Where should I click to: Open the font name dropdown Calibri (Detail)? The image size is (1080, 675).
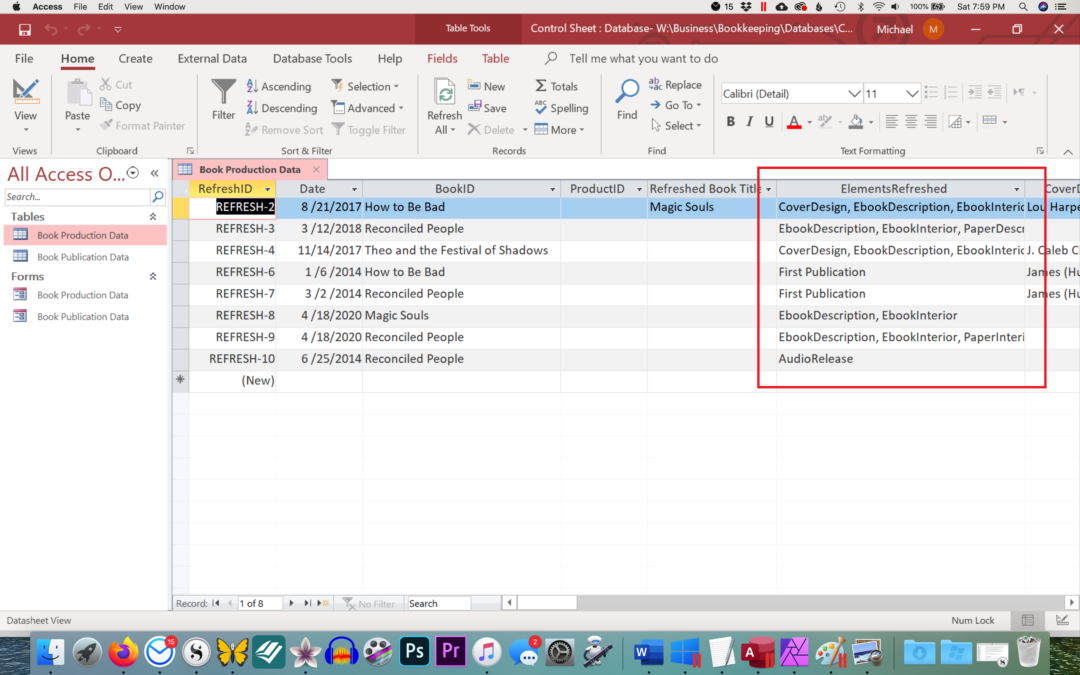(854, 94)
